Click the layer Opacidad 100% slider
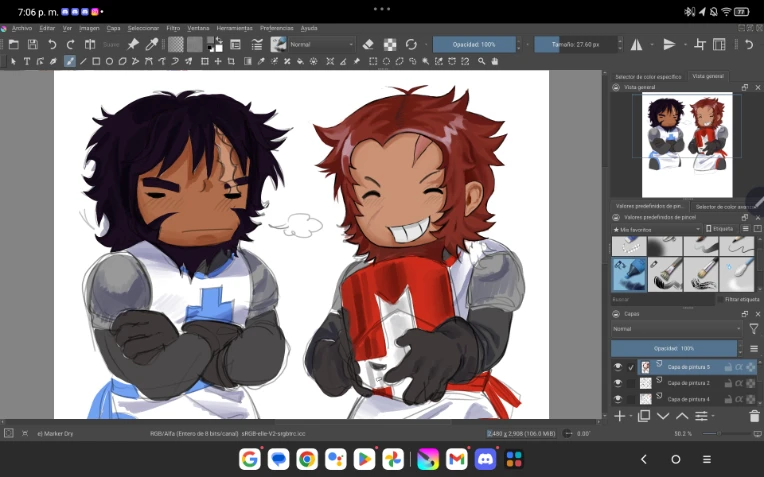This screenshot has height=477, width=764. coord(674,348)
